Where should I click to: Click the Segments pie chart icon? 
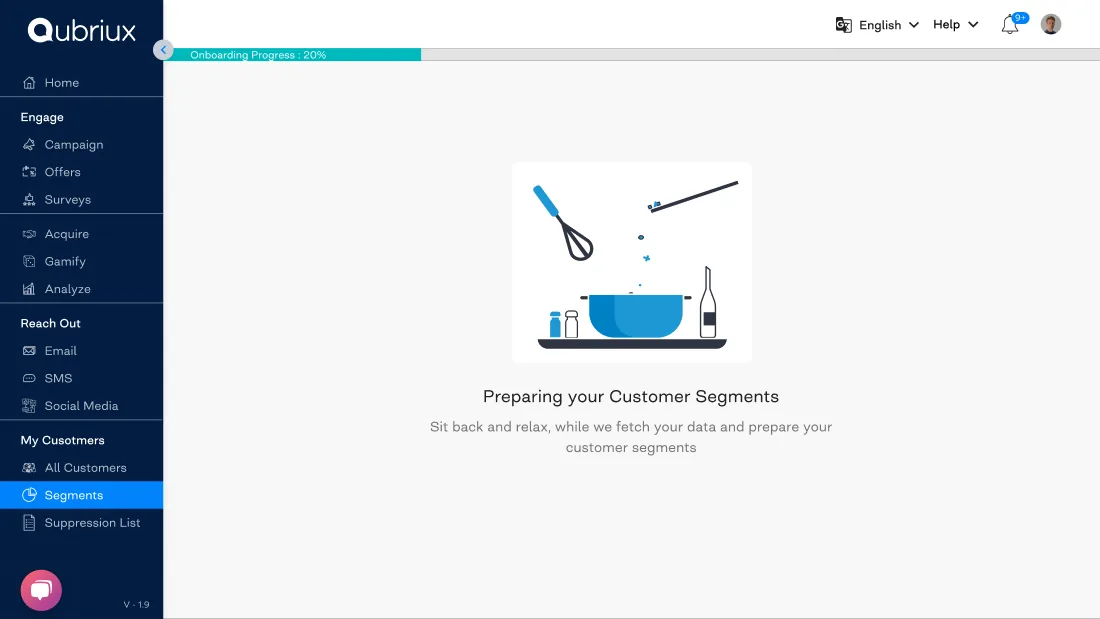point(29,495)
